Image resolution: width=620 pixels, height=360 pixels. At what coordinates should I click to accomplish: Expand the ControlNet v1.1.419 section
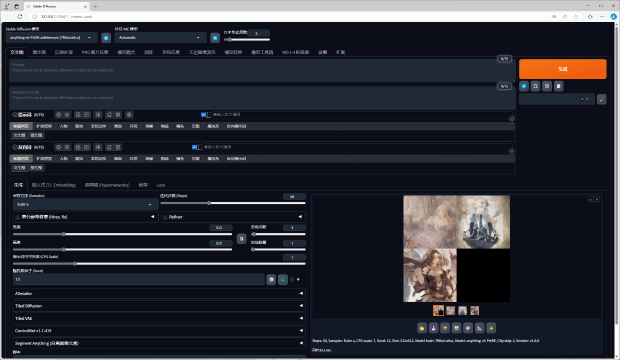159,331
